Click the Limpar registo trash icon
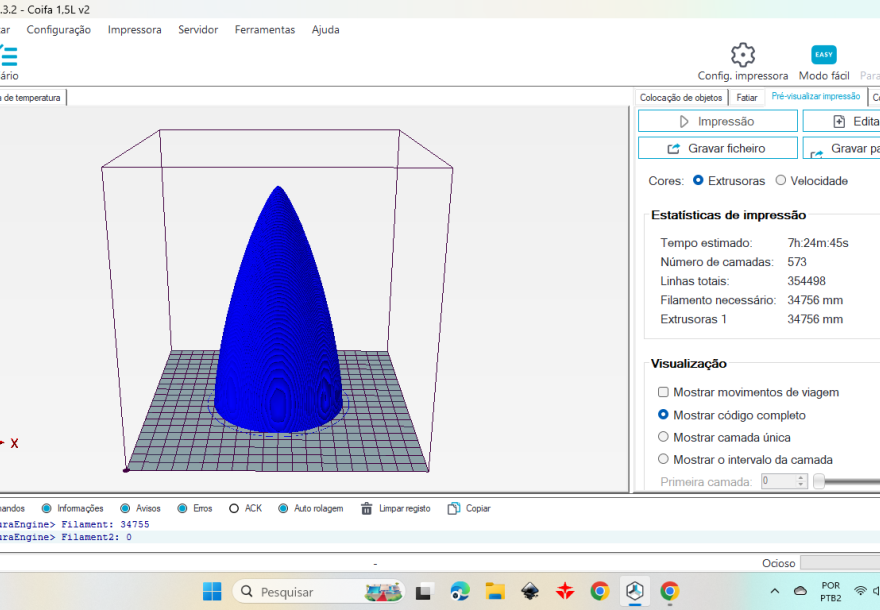880x610 pixels. pos(366,508)
